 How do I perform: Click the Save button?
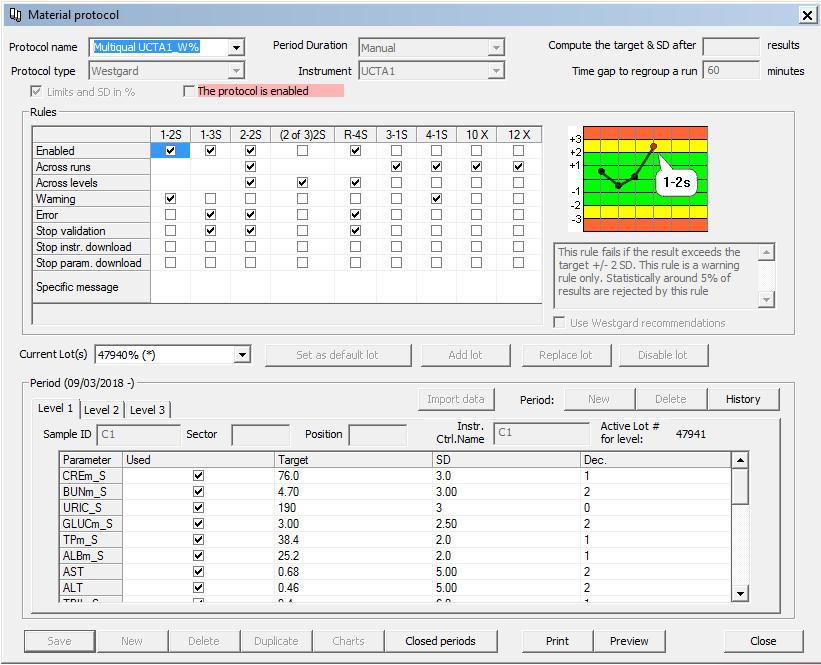59,641
